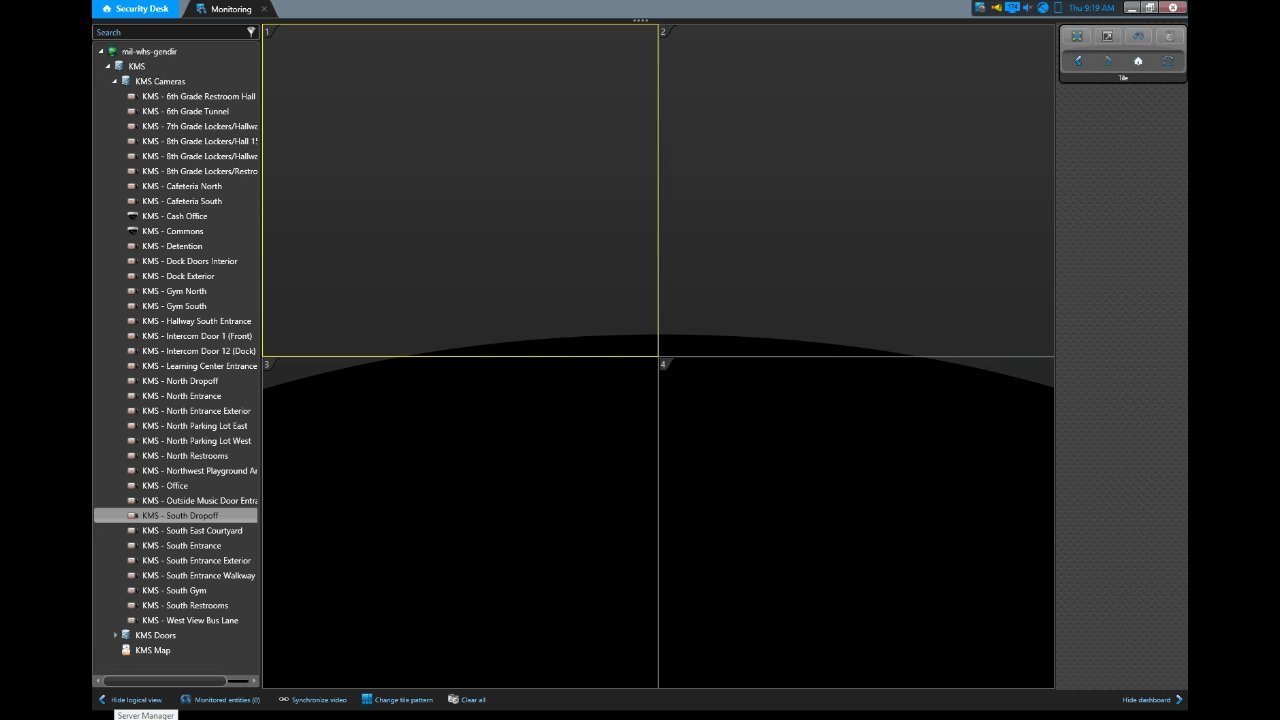Switch to the Security Desk home tab
Viewport: 1280px width, 720px height.
click(x=137, y=9)
